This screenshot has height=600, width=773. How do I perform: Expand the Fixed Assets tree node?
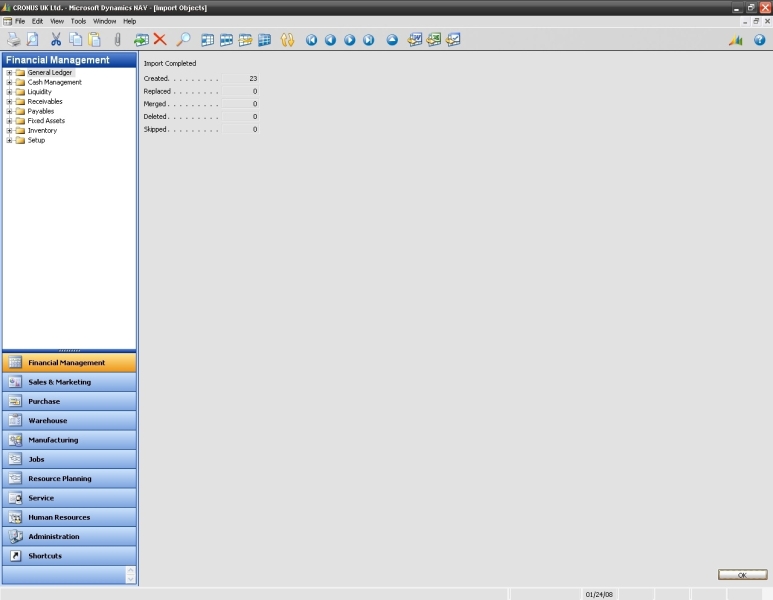(x=9, y=121)
